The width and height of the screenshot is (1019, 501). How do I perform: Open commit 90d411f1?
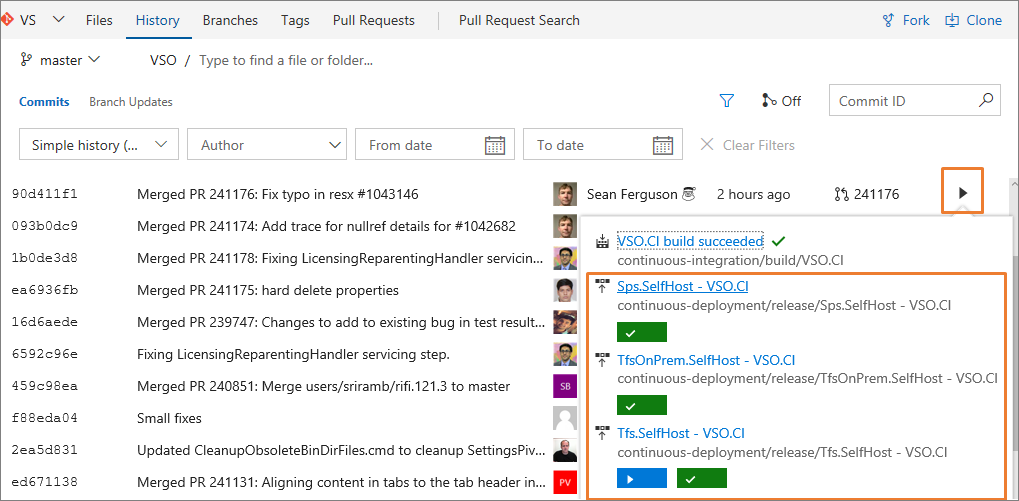pos(45,194)
